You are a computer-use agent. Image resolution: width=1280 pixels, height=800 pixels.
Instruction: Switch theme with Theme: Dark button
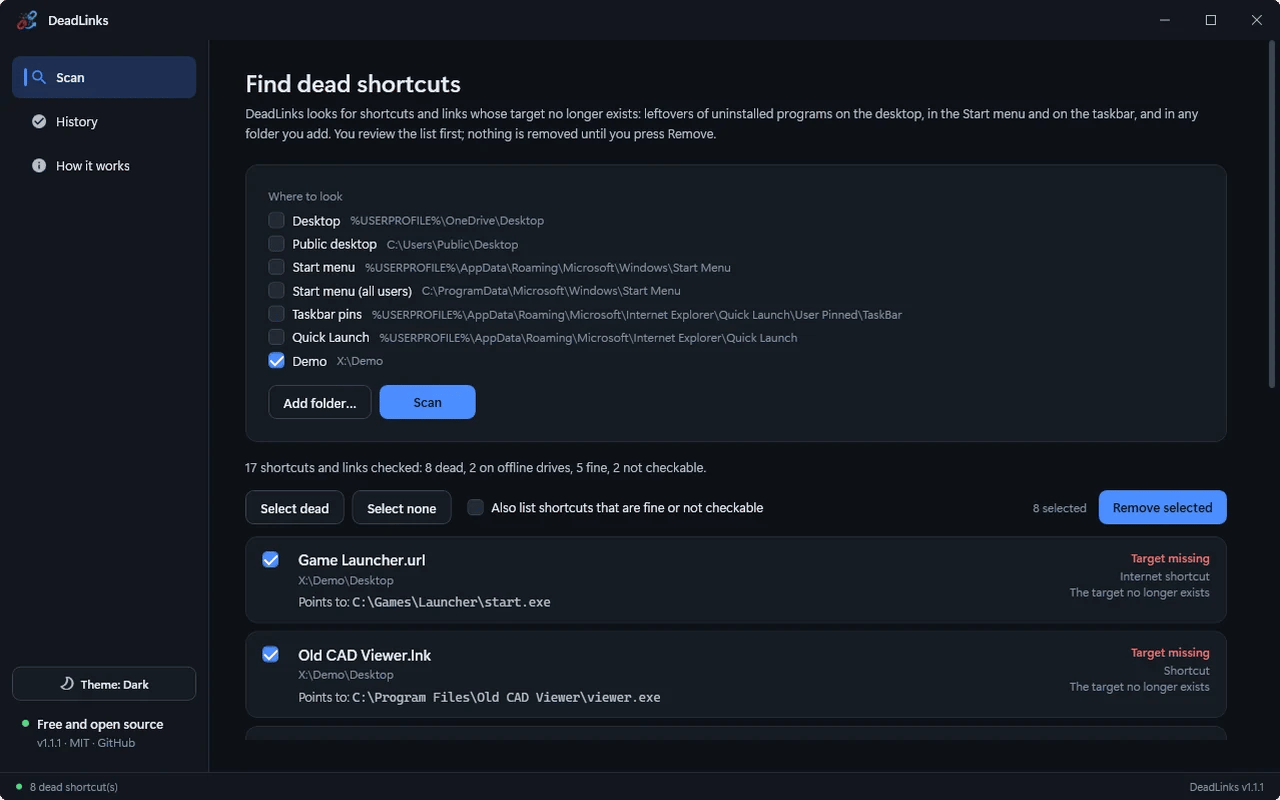coord(104,684)
